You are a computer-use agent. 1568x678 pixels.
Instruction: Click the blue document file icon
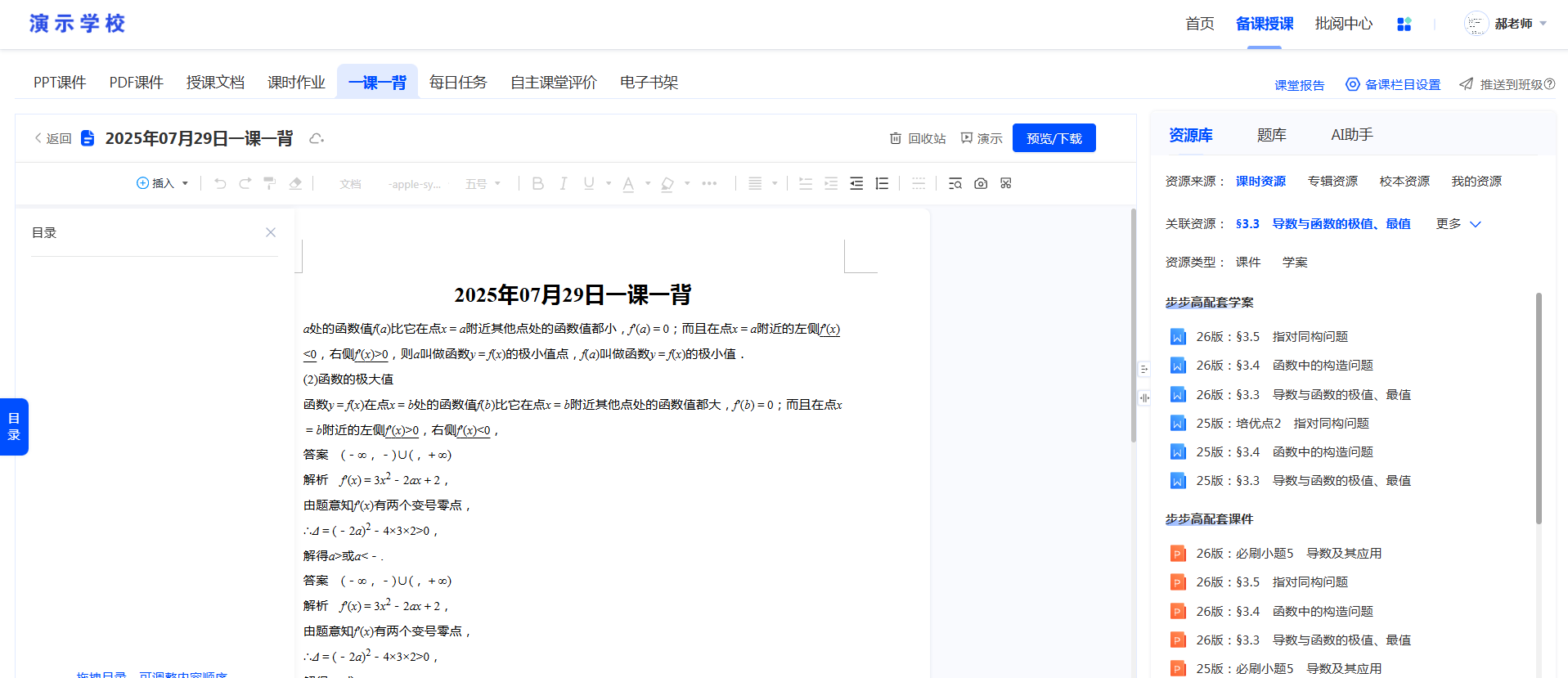pyautogui.click(x=88, y=138)
